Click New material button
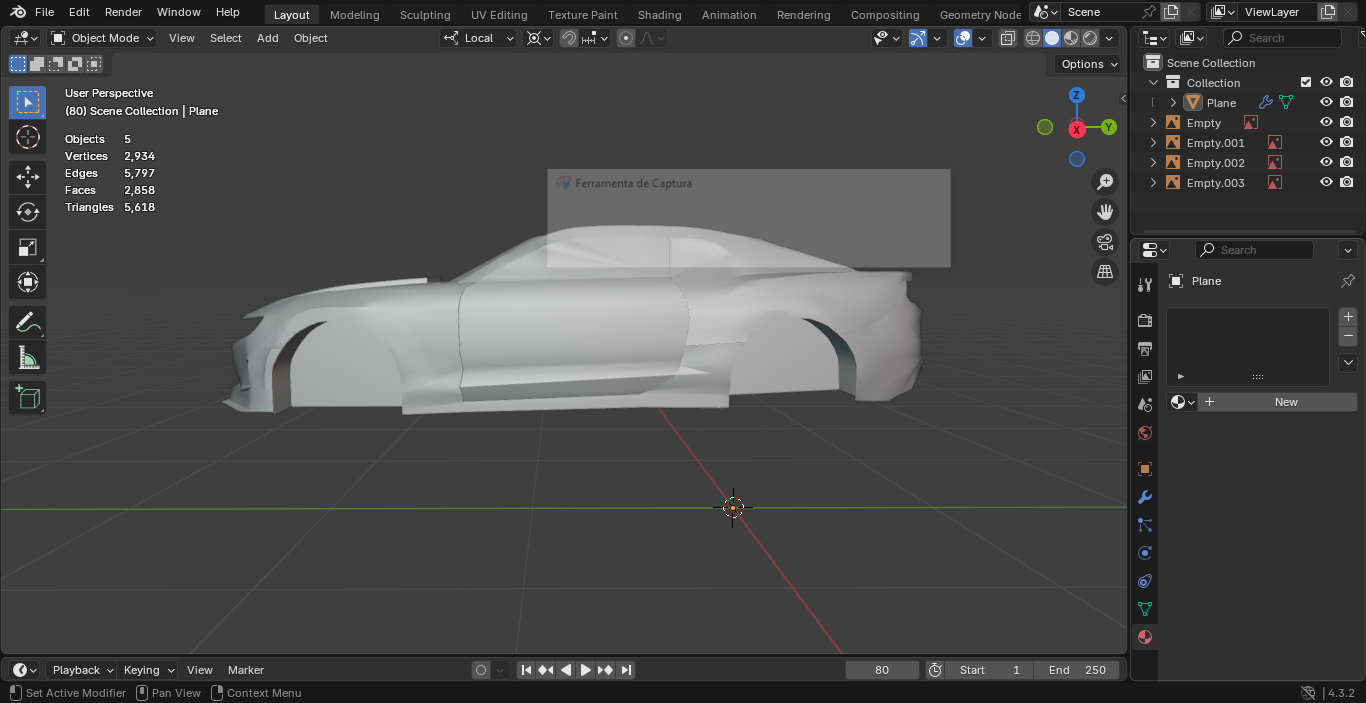This screenshot has width=1366, height=703. click(x=1285, y=402)
